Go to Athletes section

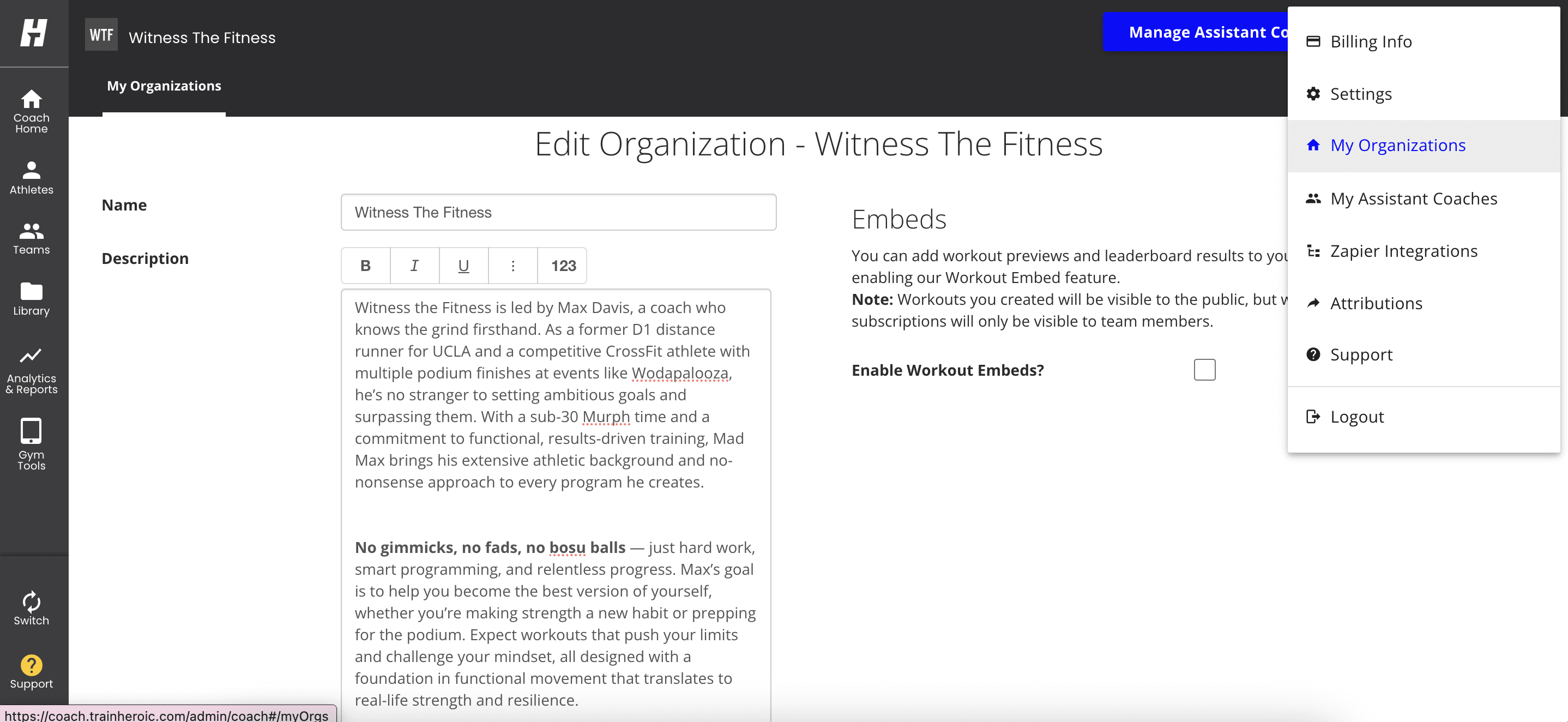[31, 177]
